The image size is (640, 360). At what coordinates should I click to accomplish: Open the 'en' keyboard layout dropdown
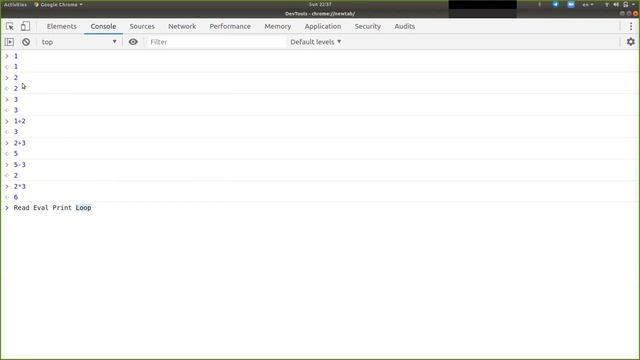(588, 4)
